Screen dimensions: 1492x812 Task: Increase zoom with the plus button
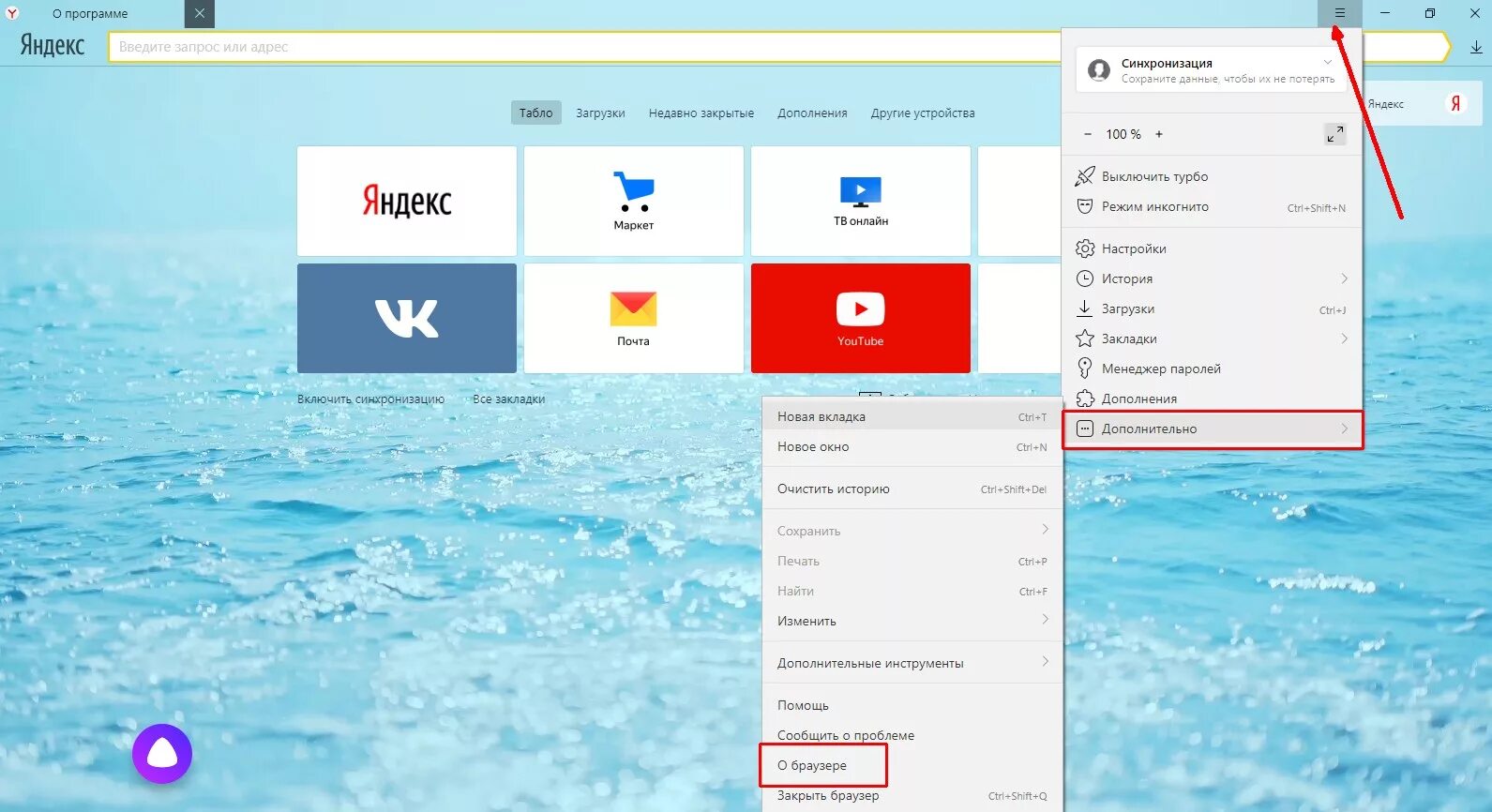pyautogui.click(x=1159, y=134)
